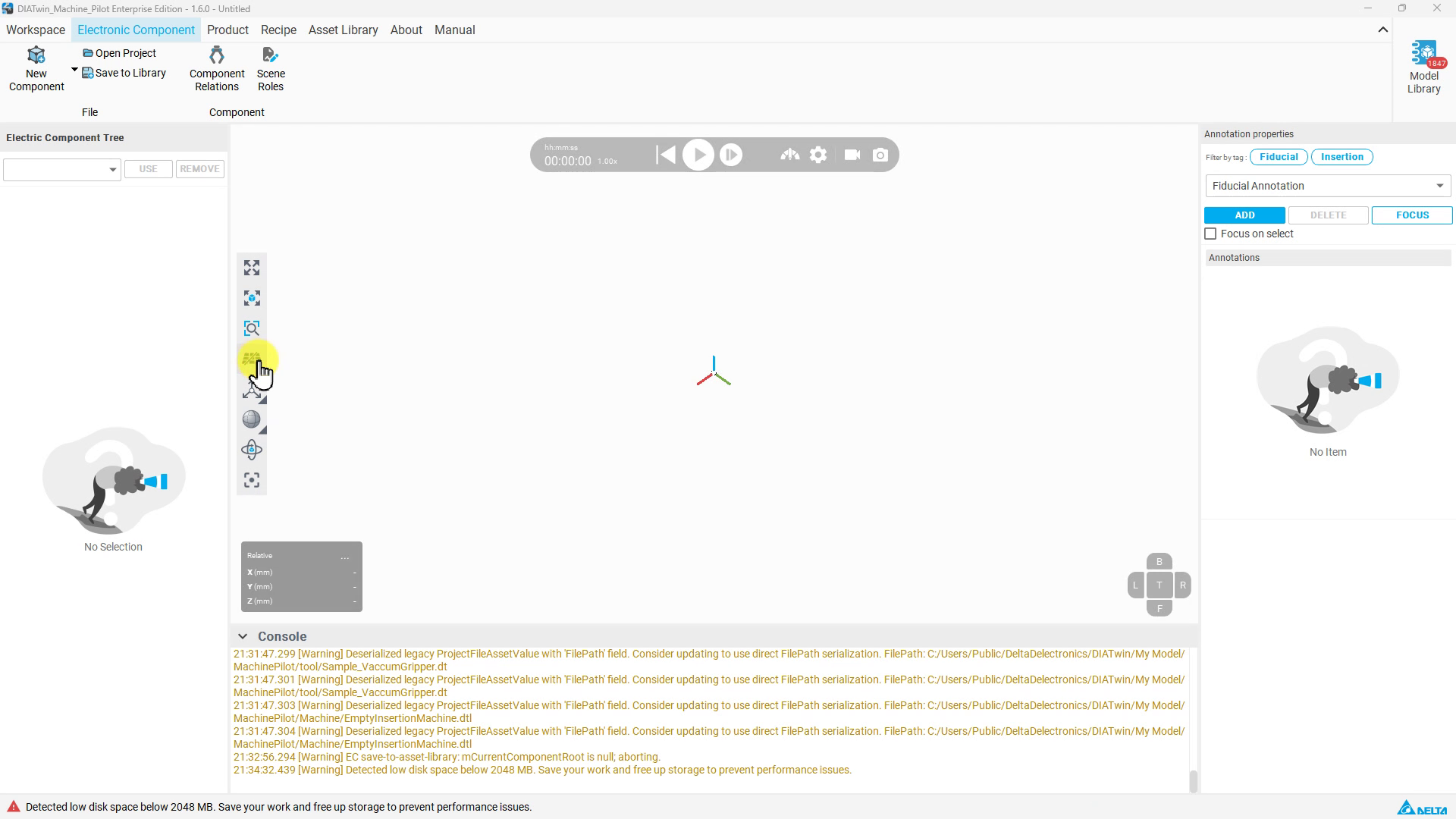Click the sphere shading mode icon
Image resolution: width=1456 pixels, height=819 pixels.
252,419
